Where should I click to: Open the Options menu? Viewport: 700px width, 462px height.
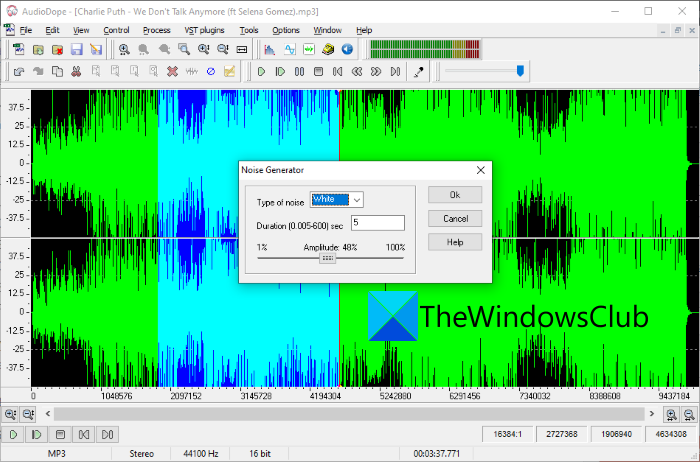pyautogui.click(x=286, y=30)
